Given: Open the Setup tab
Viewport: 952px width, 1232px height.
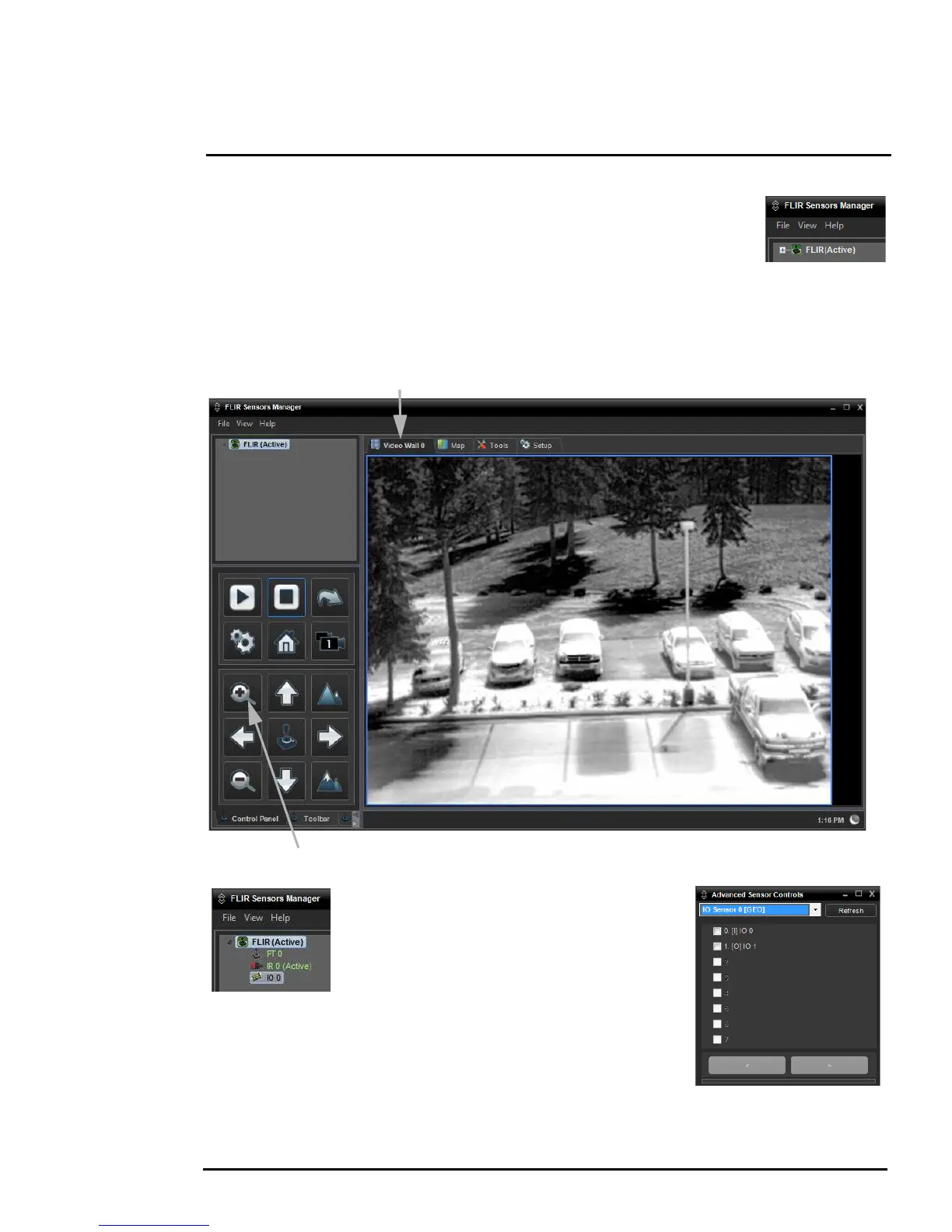Looking at the screenshot, I should coord(537,446).
